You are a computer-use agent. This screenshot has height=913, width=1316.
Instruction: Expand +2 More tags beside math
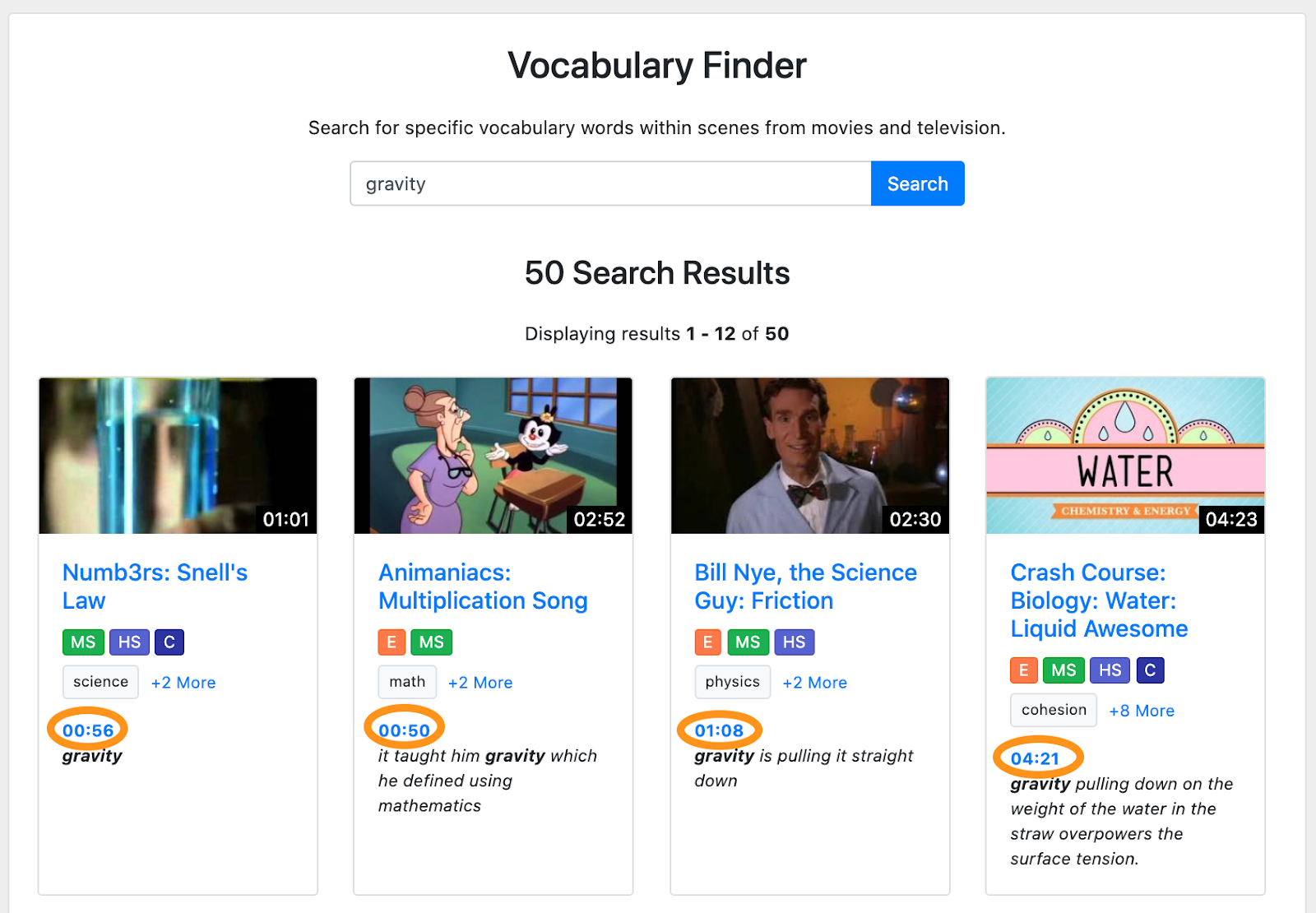480,683
